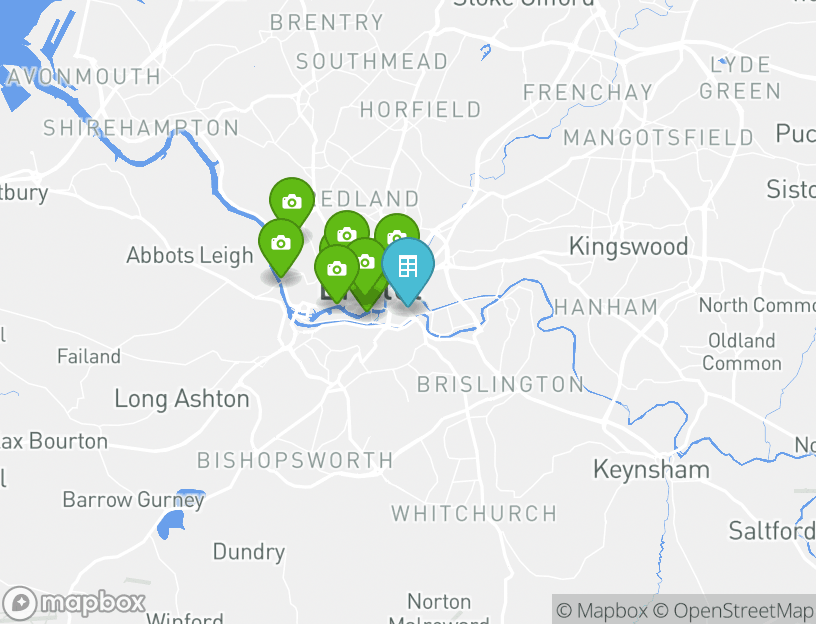Click the Mangotsfield district label

point(658,138)
